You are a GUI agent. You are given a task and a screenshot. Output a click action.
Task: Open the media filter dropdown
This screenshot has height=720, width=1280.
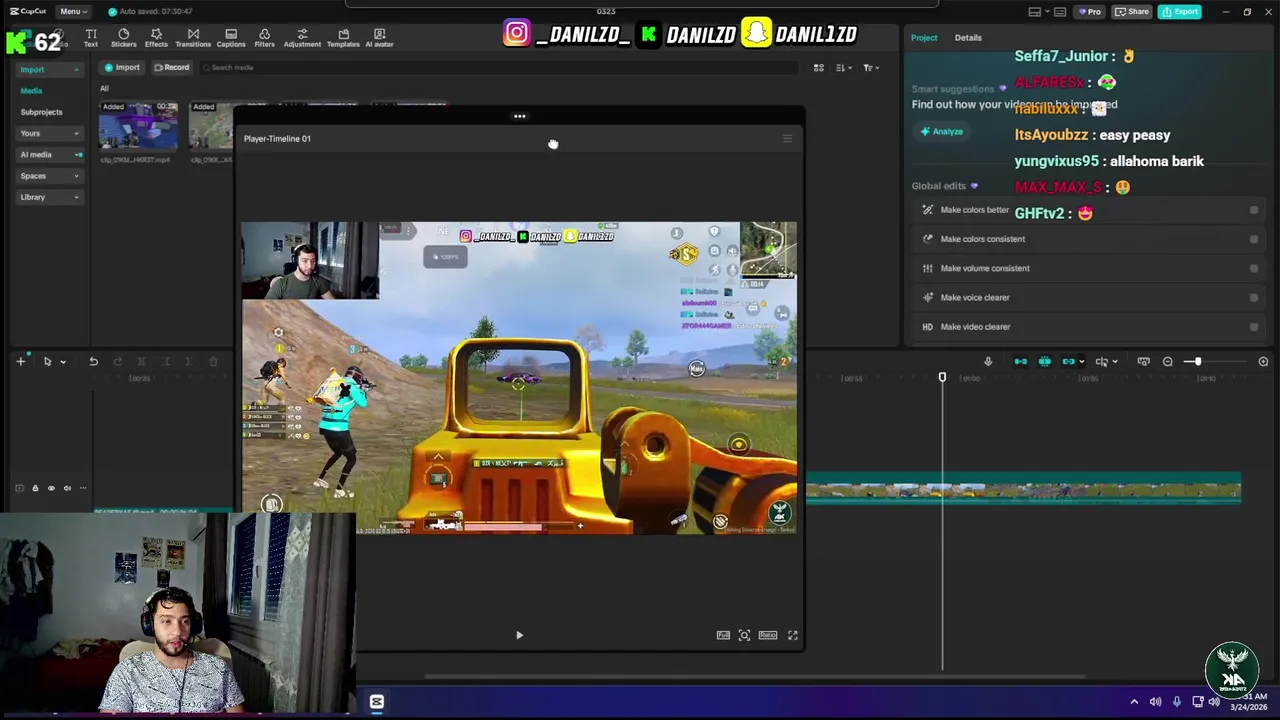coord(870,67)
